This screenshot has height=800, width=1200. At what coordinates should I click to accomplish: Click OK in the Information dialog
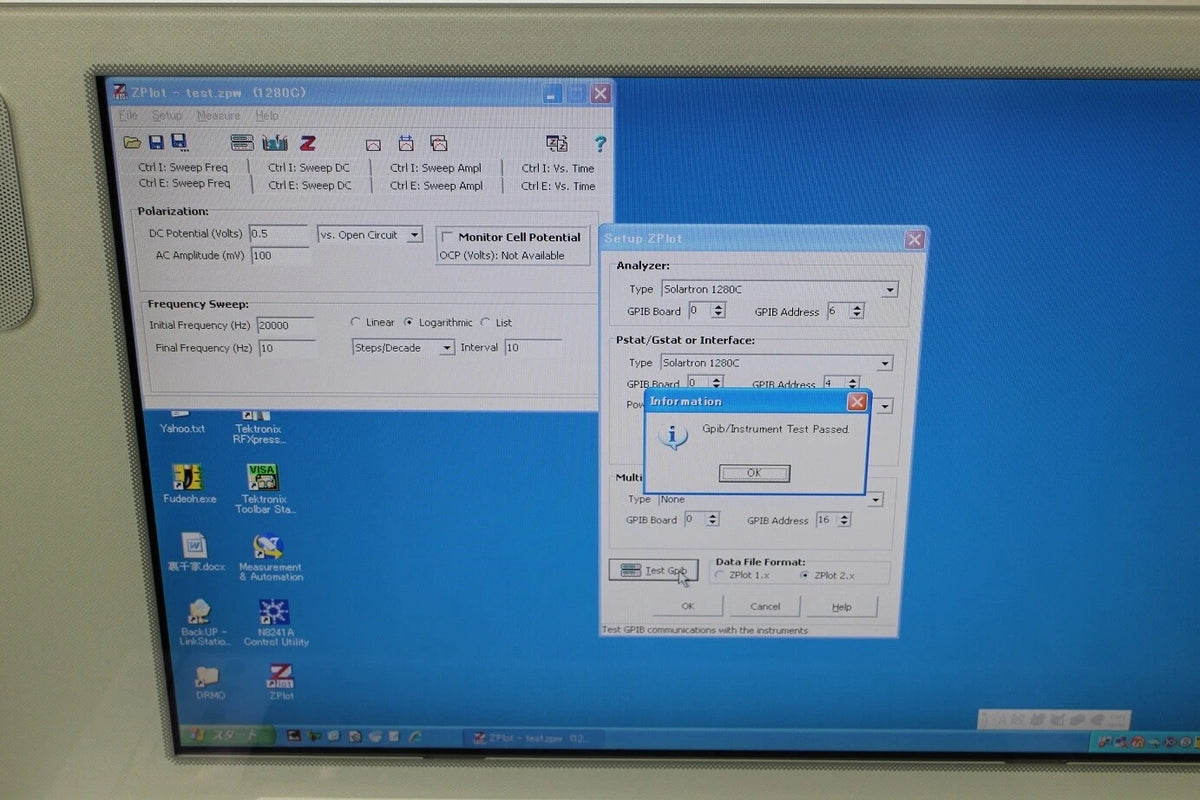(x=754, y=473)
